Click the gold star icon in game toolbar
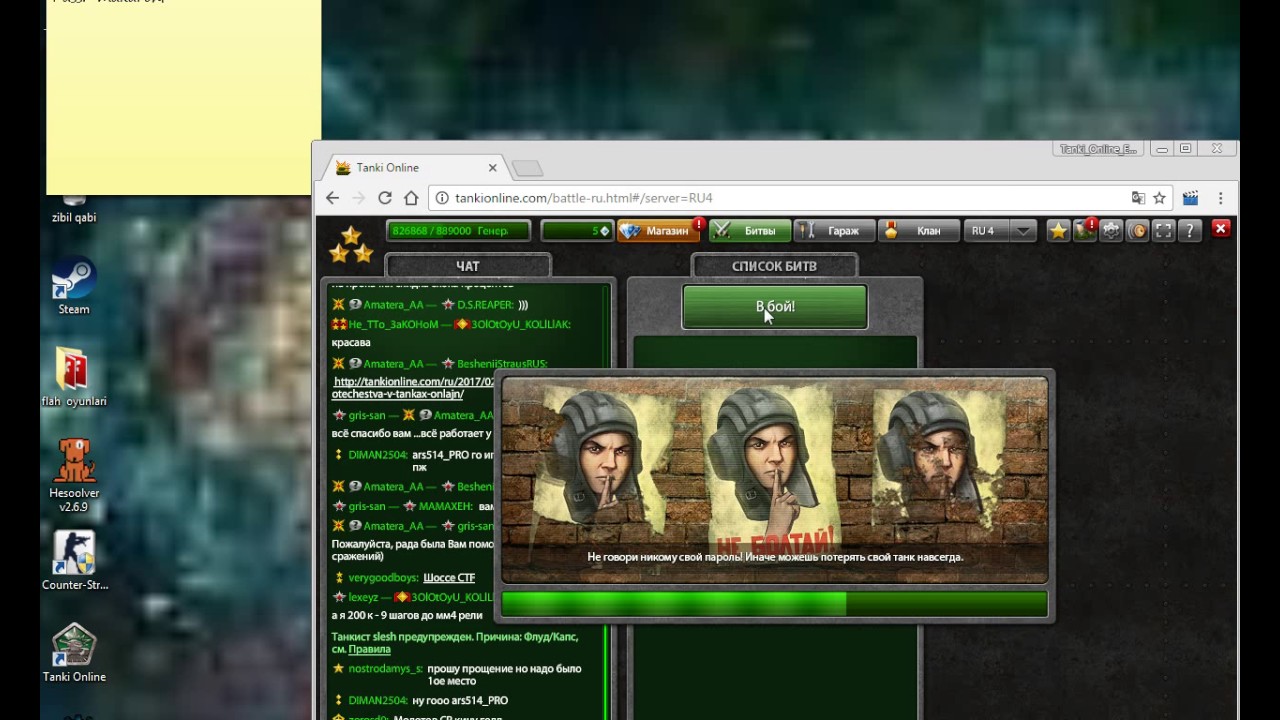Viewport: 1280px width, 720px height. tap(1058, 231)
